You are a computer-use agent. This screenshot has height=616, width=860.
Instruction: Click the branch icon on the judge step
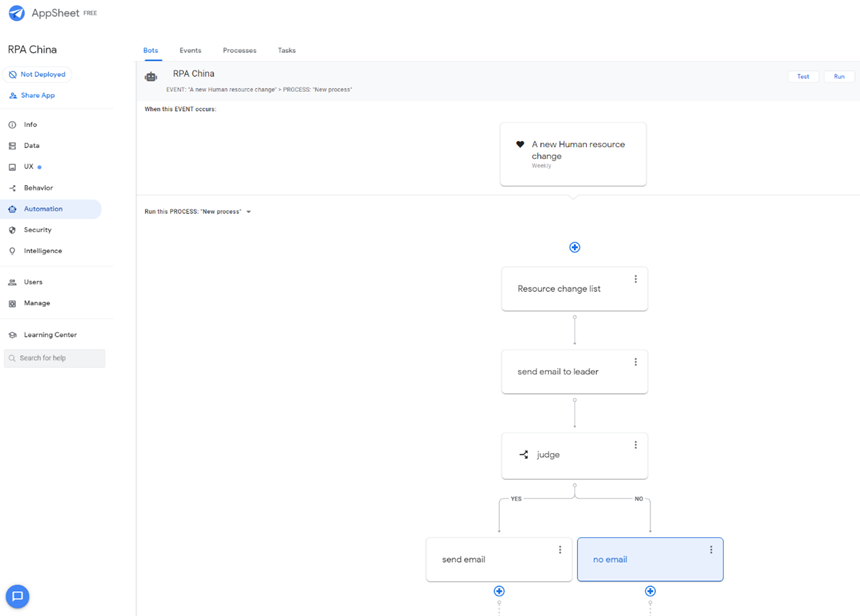(524, 455)
